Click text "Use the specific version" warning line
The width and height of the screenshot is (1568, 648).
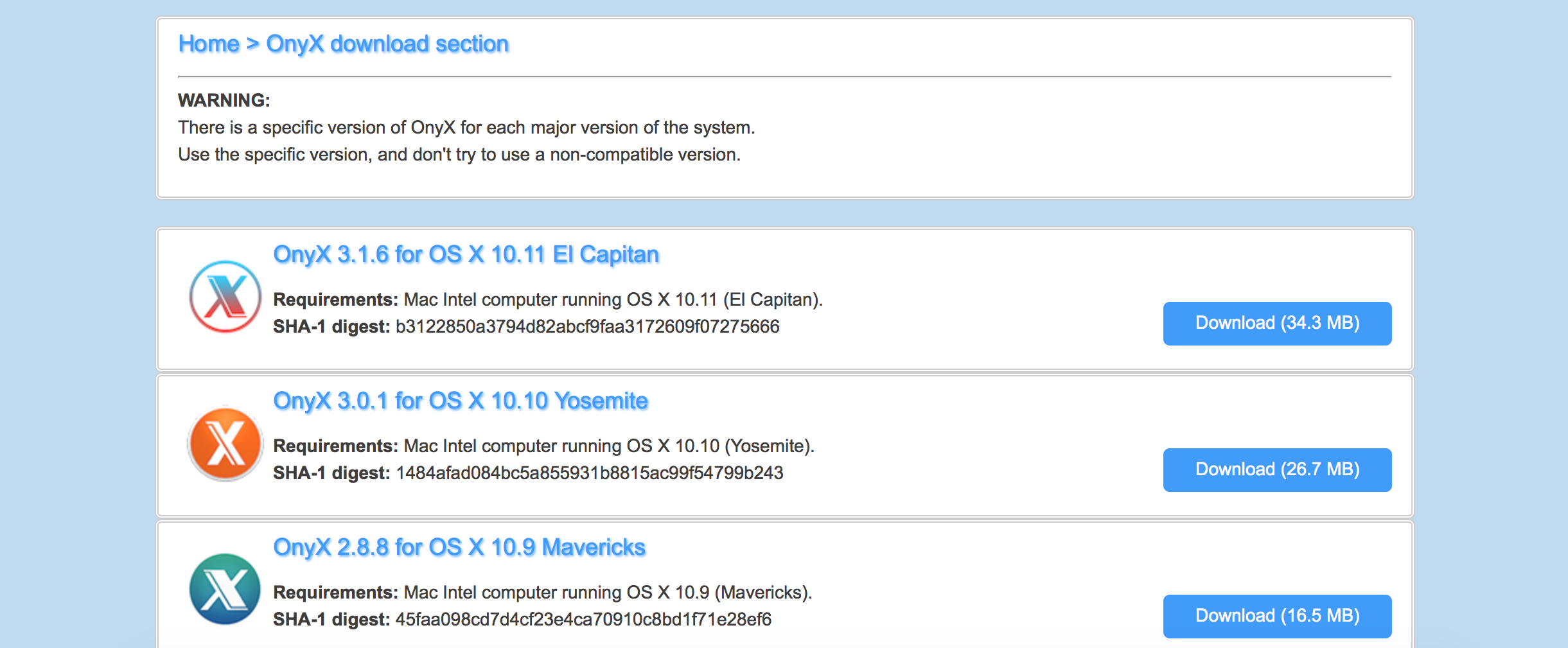pyautogui.click(x=459, y=154)
